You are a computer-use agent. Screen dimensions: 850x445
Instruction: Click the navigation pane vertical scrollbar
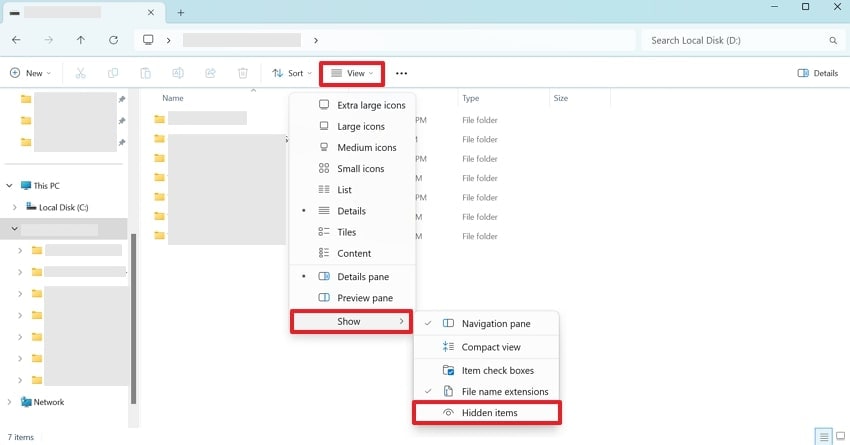[x=133, y=319]
